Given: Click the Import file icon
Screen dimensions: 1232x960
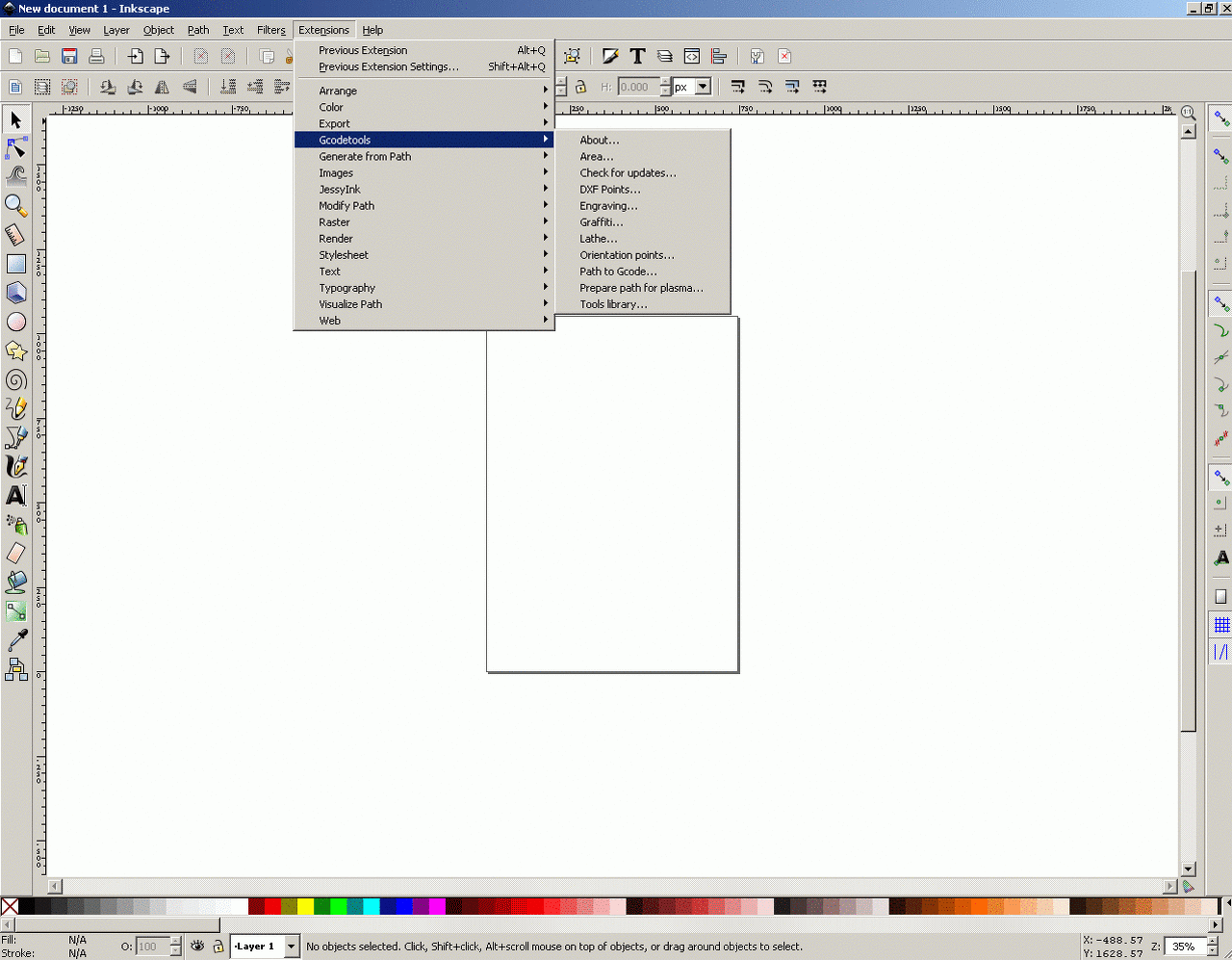Looking at the screenshot, I should 135,56.
